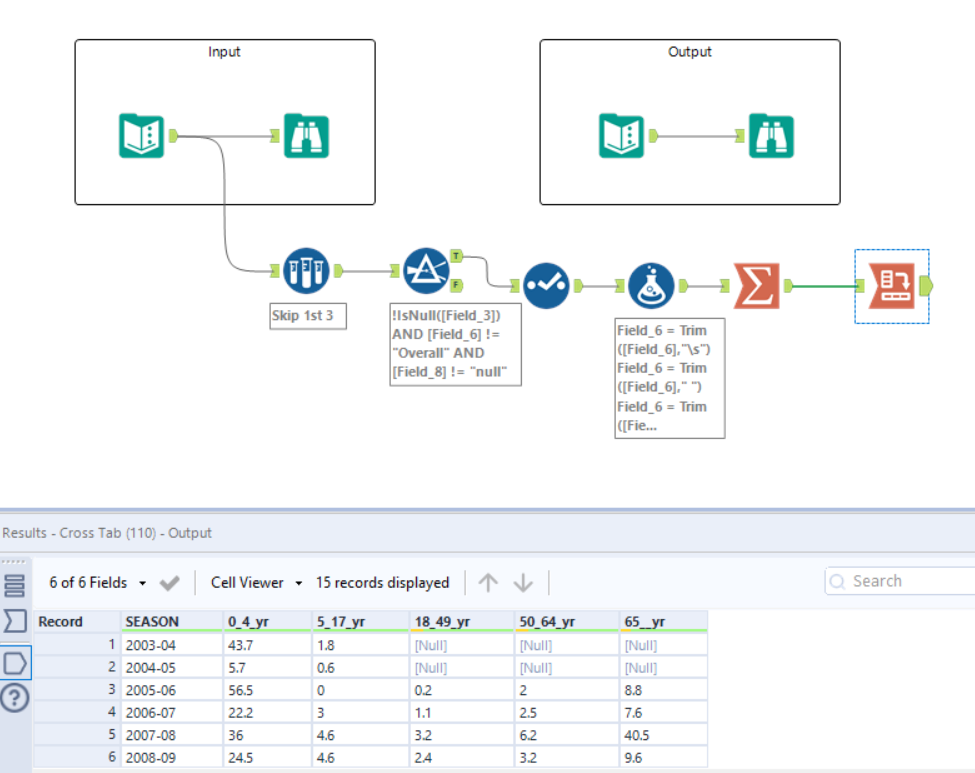
Task: Select the Filter tool with the IsNull expression
Action: (426, 271)
